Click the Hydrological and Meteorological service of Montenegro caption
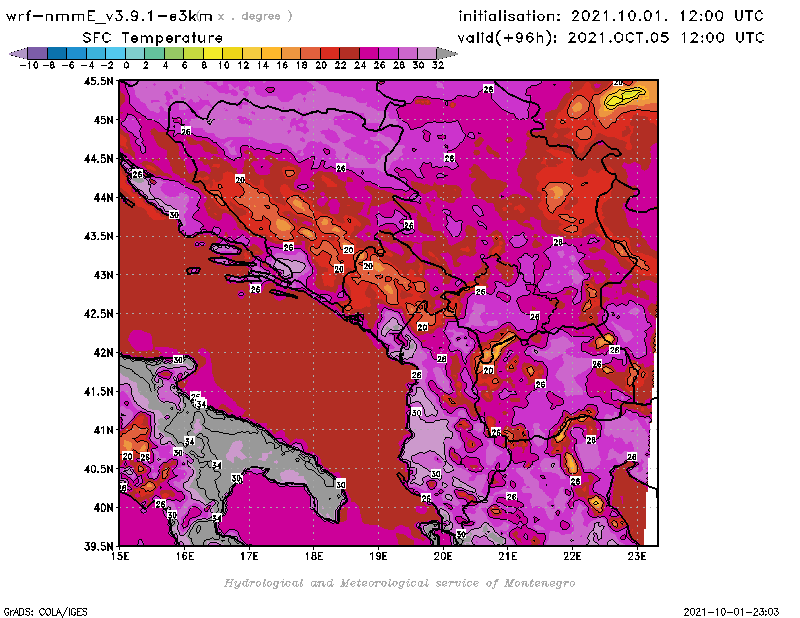The height and width of the screenshot is (618, 800). tap(399, 583)
